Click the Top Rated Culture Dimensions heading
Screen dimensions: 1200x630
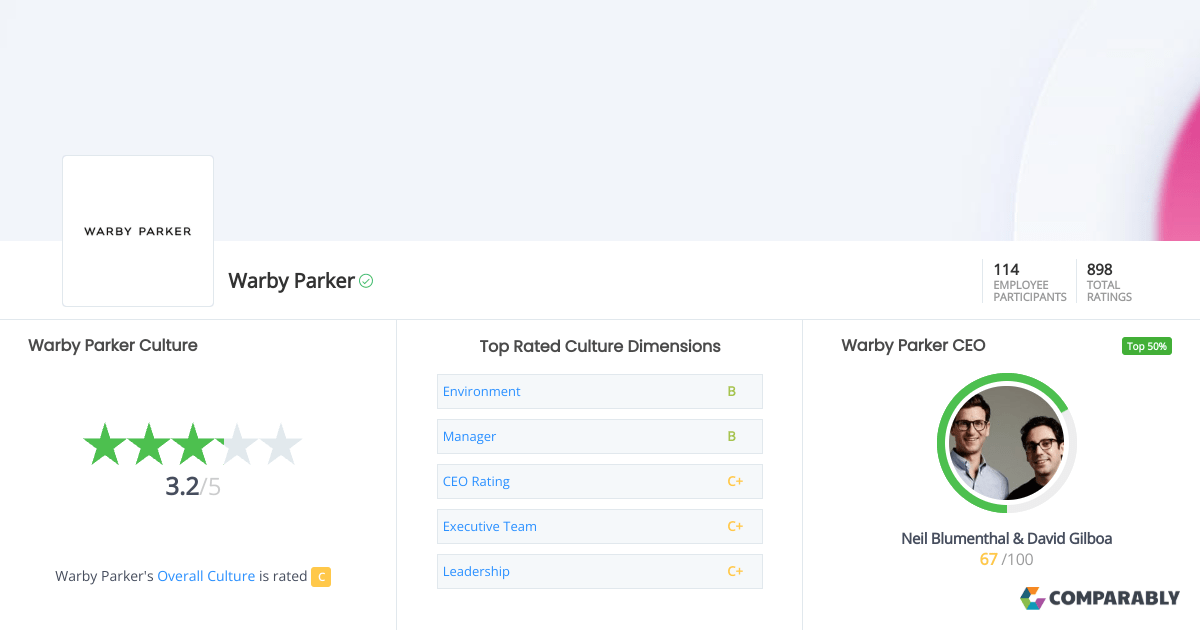[600, 346]
